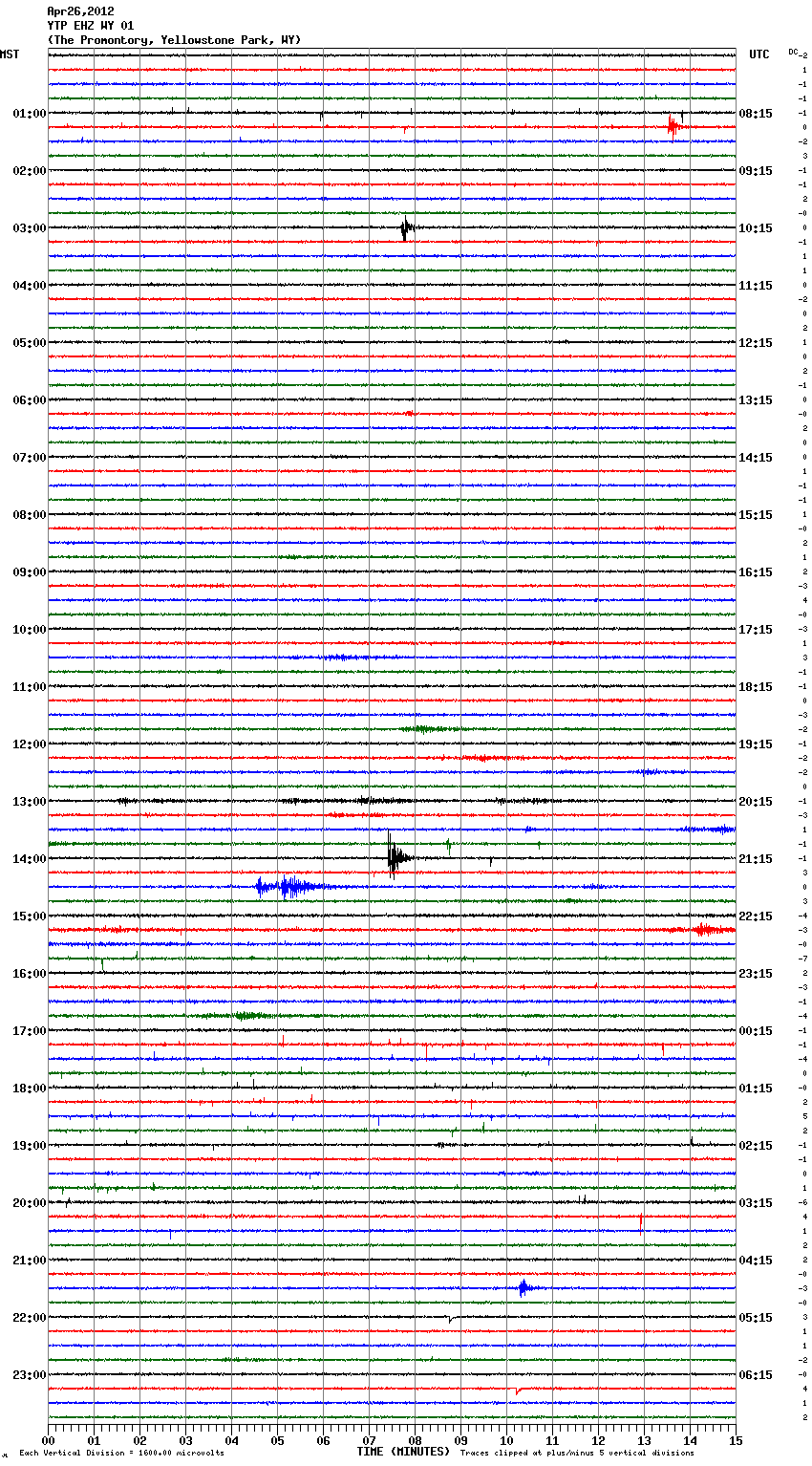
Task: Click minute tick label "07" on time axis
Action: pos(369,1440)
